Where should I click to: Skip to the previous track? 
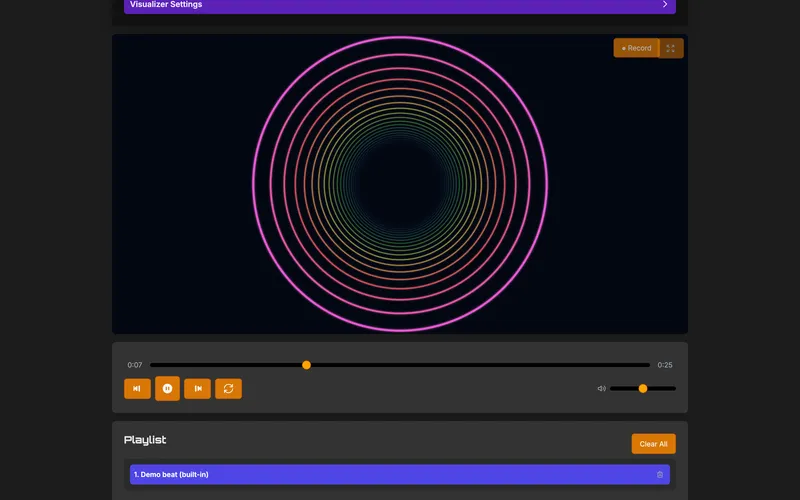(x=137, y=389)
